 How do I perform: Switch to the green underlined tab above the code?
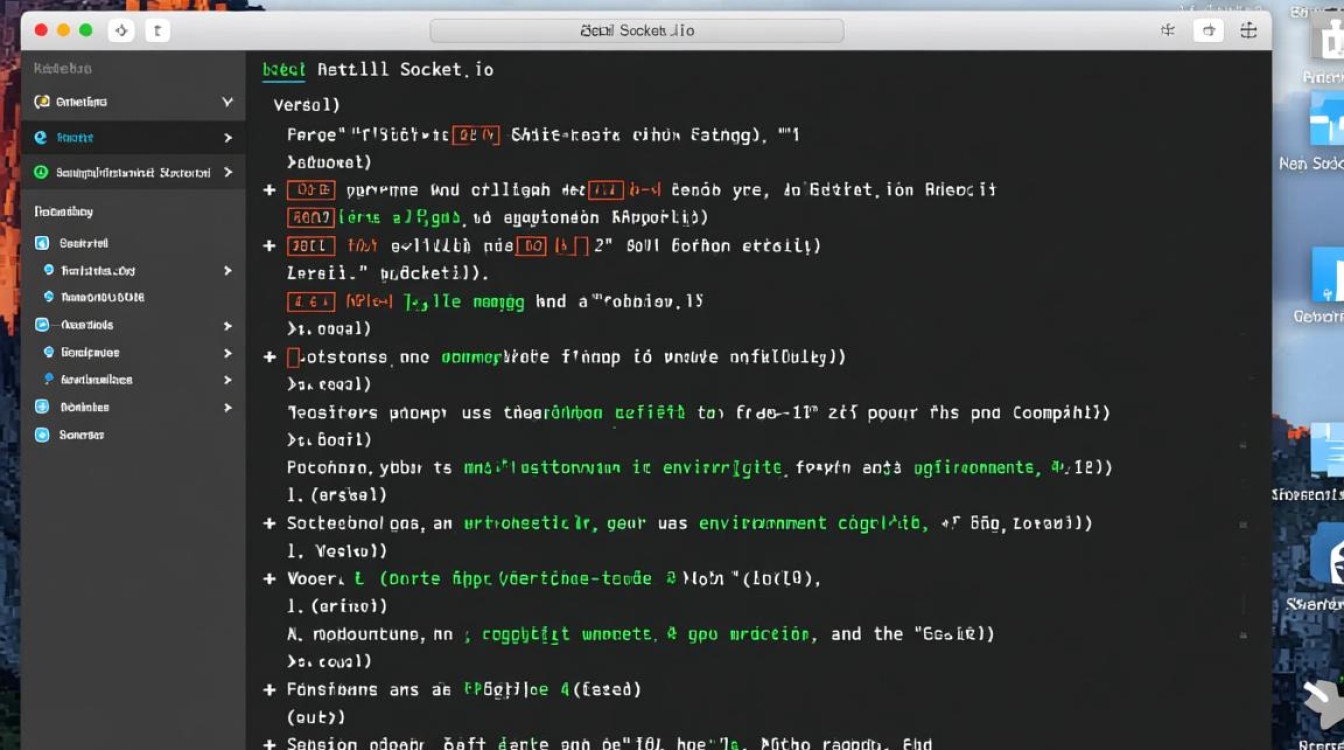click(284, 70)
